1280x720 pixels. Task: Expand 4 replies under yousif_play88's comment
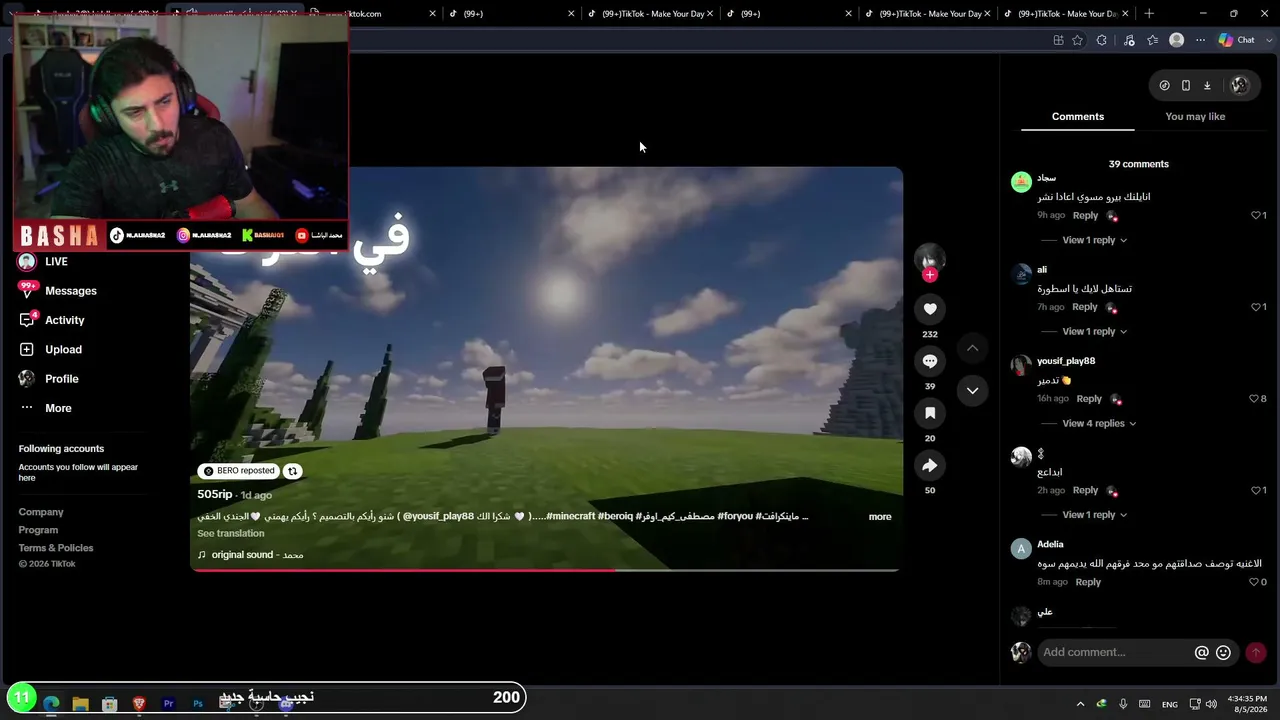click(x=1099, y=423)
